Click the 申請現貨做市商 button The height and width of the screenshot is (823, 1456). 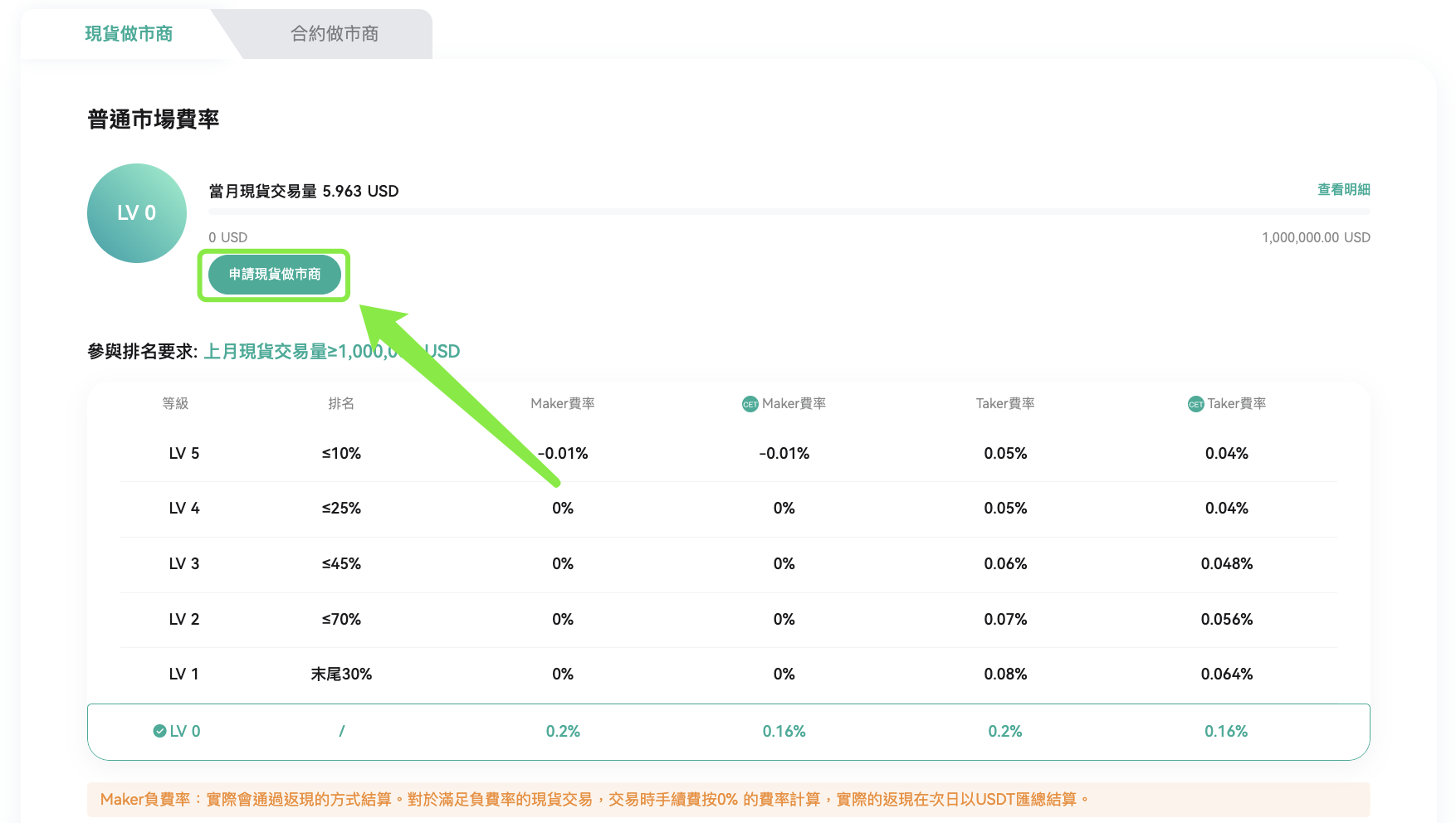[x=275, y=275]
